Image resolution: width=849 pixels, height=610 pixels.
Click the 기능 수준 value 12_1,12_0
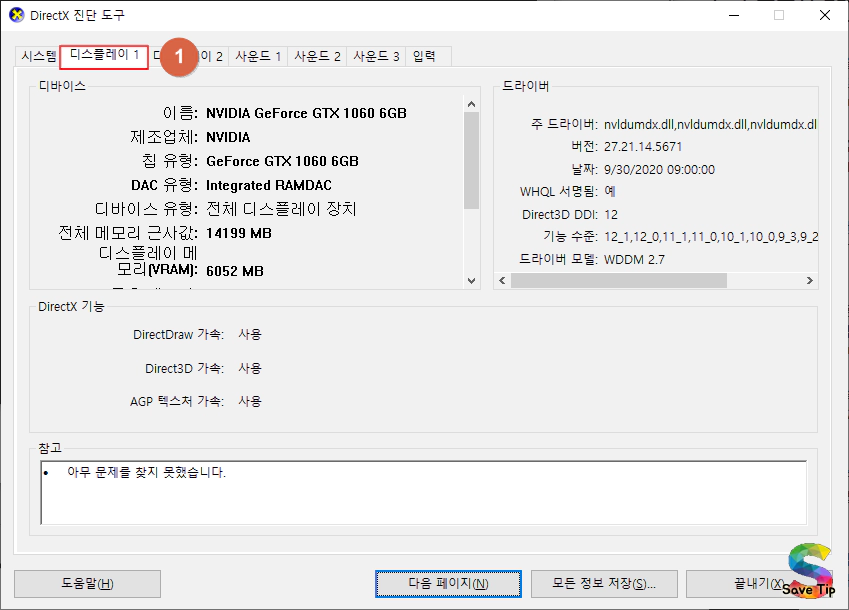710,237
